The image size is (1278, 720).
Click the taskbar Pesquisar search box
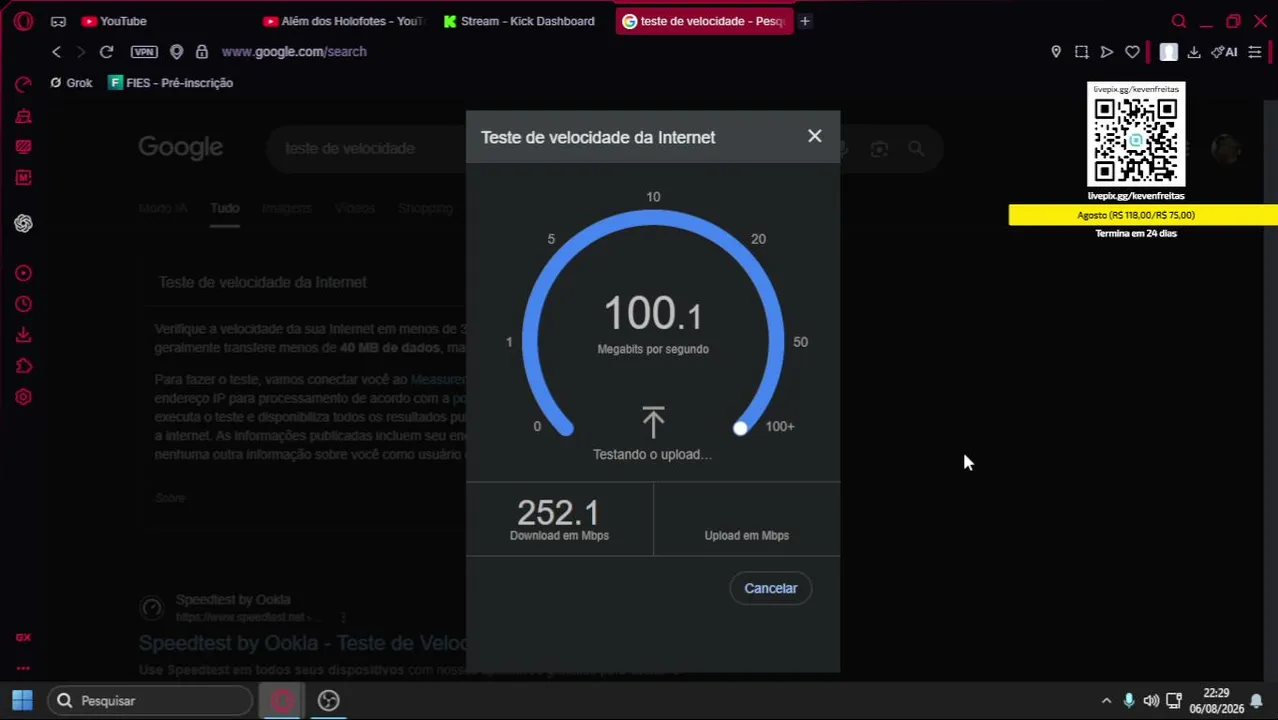click(x=150, y=701)
